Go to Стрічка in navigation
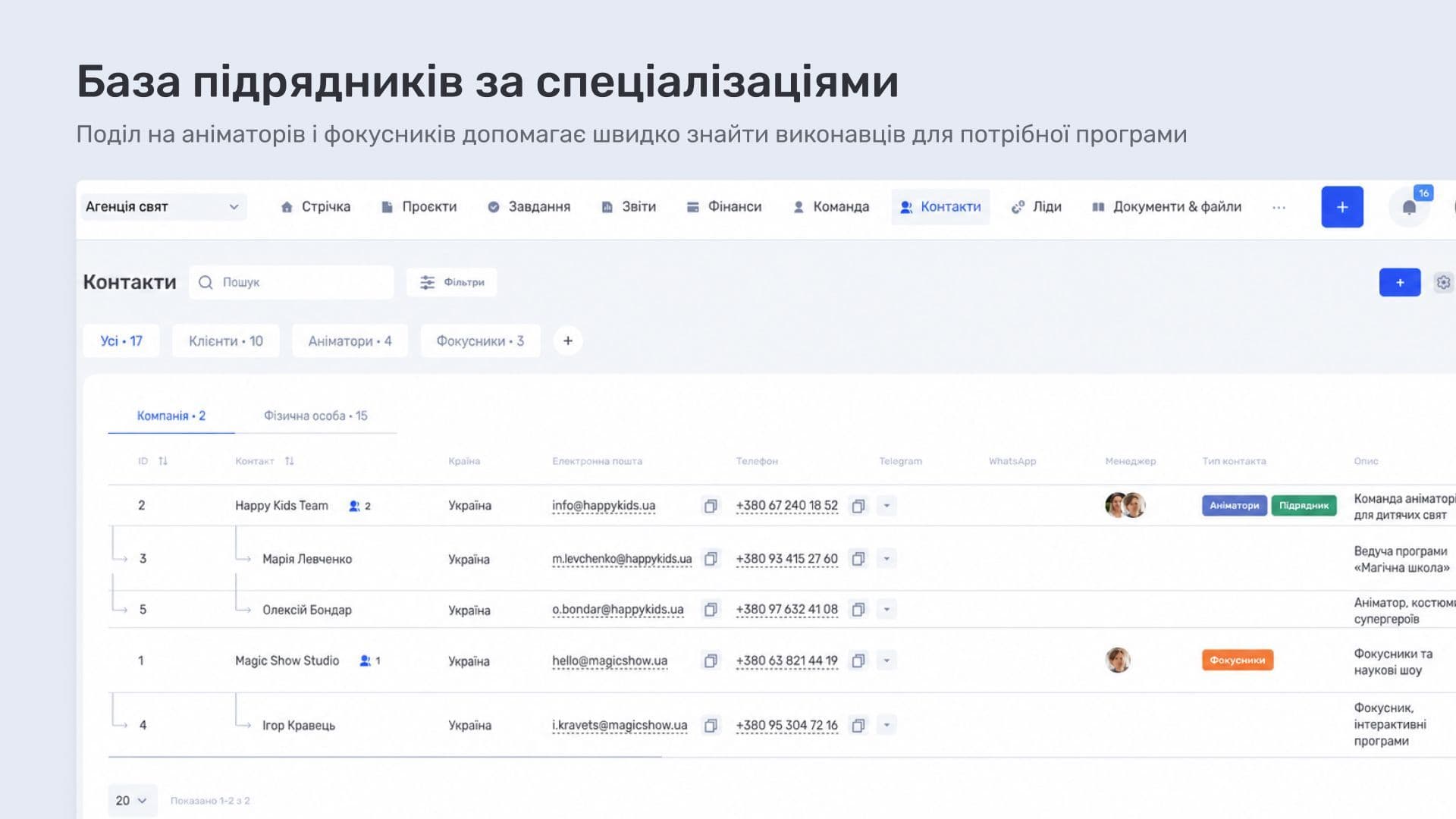 pyautogui.click(x=315, y=207)
